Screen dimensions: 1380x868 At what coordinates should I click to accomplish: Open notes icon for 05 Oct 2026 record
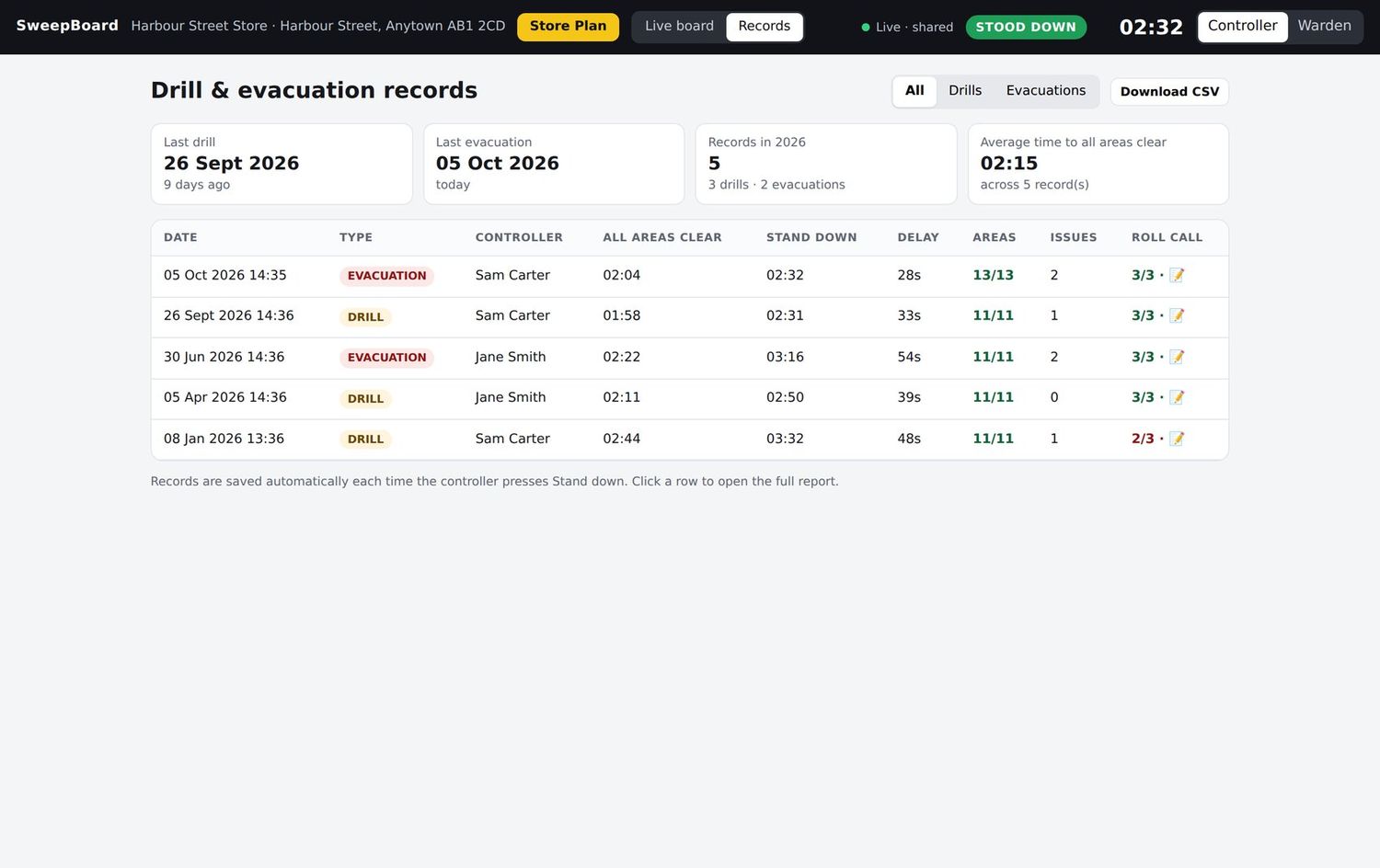pyautogui.click(x=1177, y=275)
